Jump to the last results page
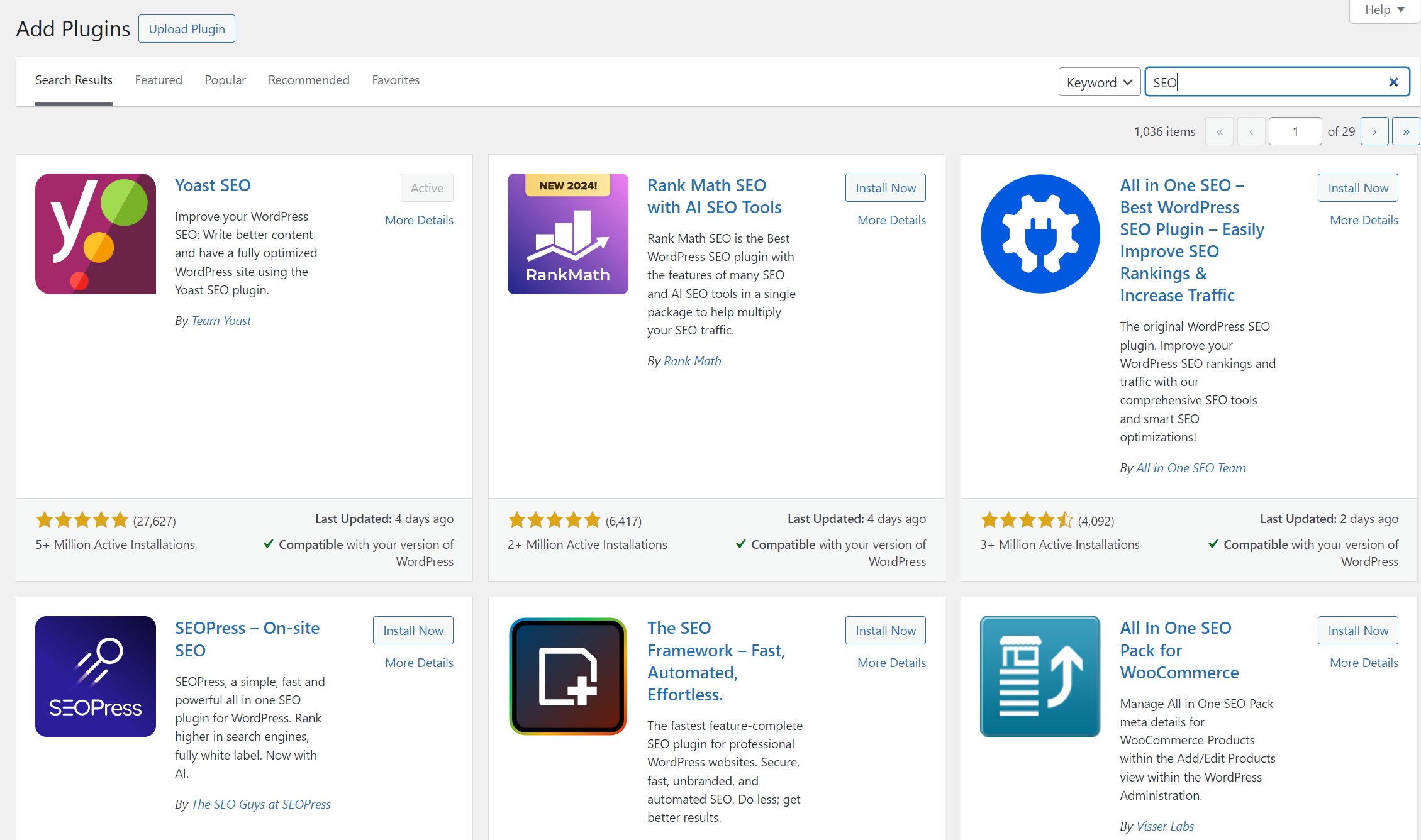Viewport: 1421px width, 840px height. [1405, 131]
